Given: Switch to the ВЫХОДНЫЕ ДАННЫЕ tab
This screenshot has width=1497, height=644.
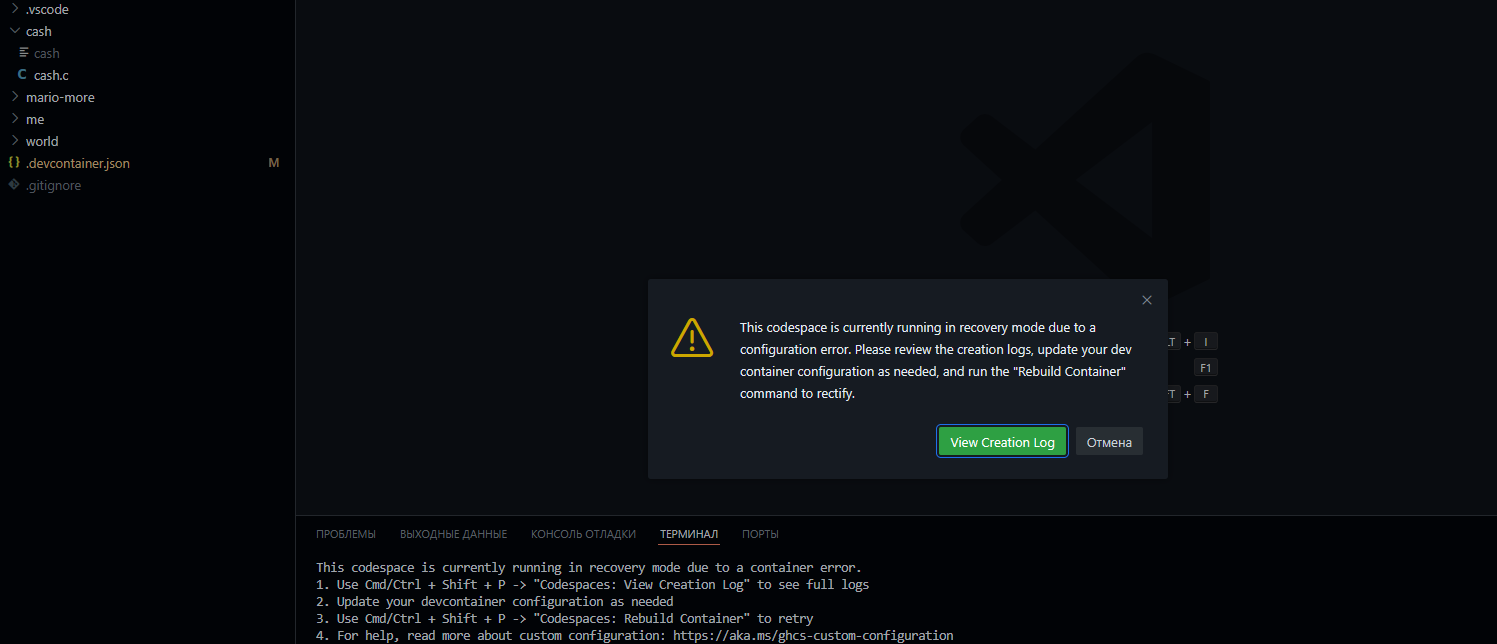Looking at the screenshot, I should (453, 534).
